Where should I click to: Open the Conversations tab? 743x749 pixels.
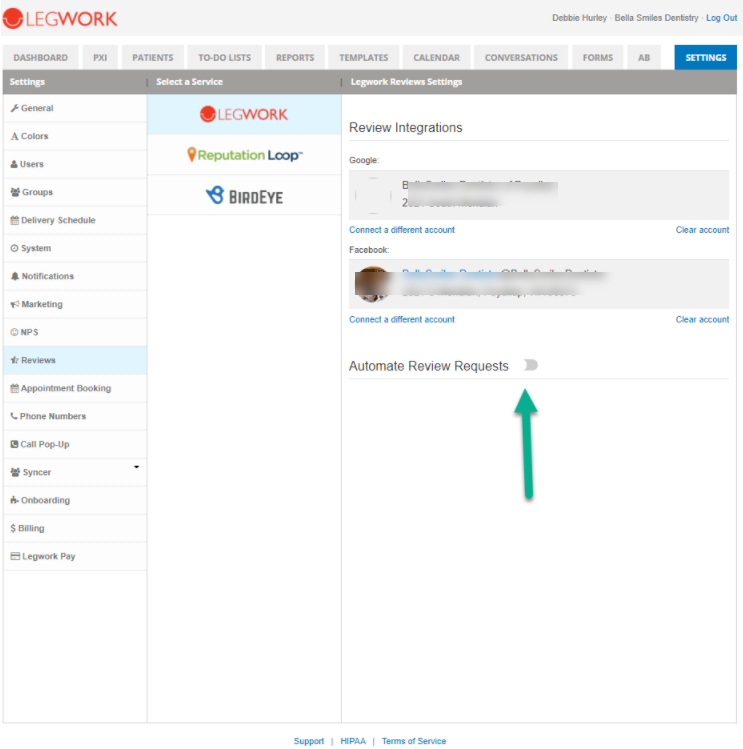(521, 58)
